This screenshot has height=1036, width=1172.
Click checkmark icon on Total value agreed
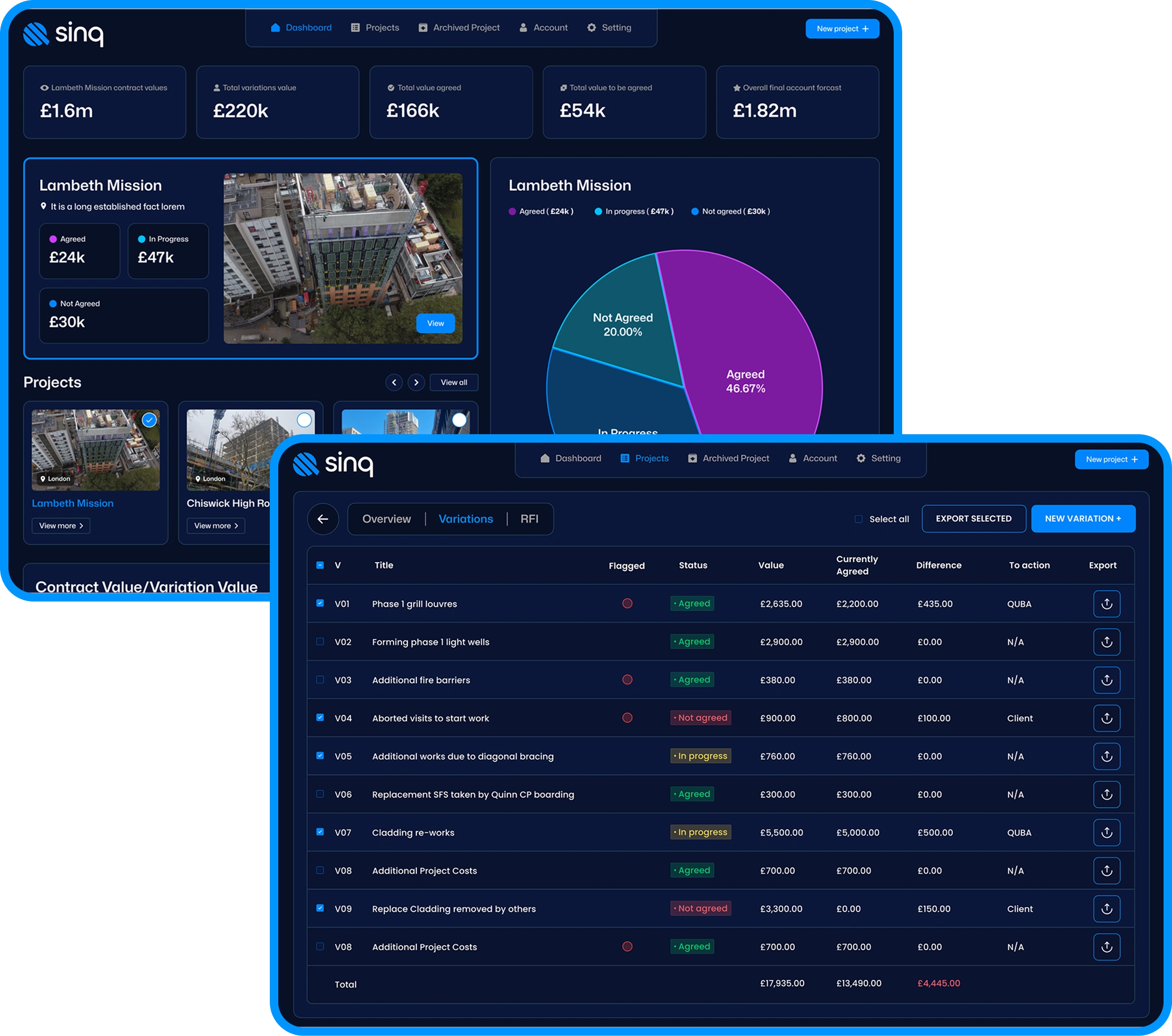click(x=391, y=87)
